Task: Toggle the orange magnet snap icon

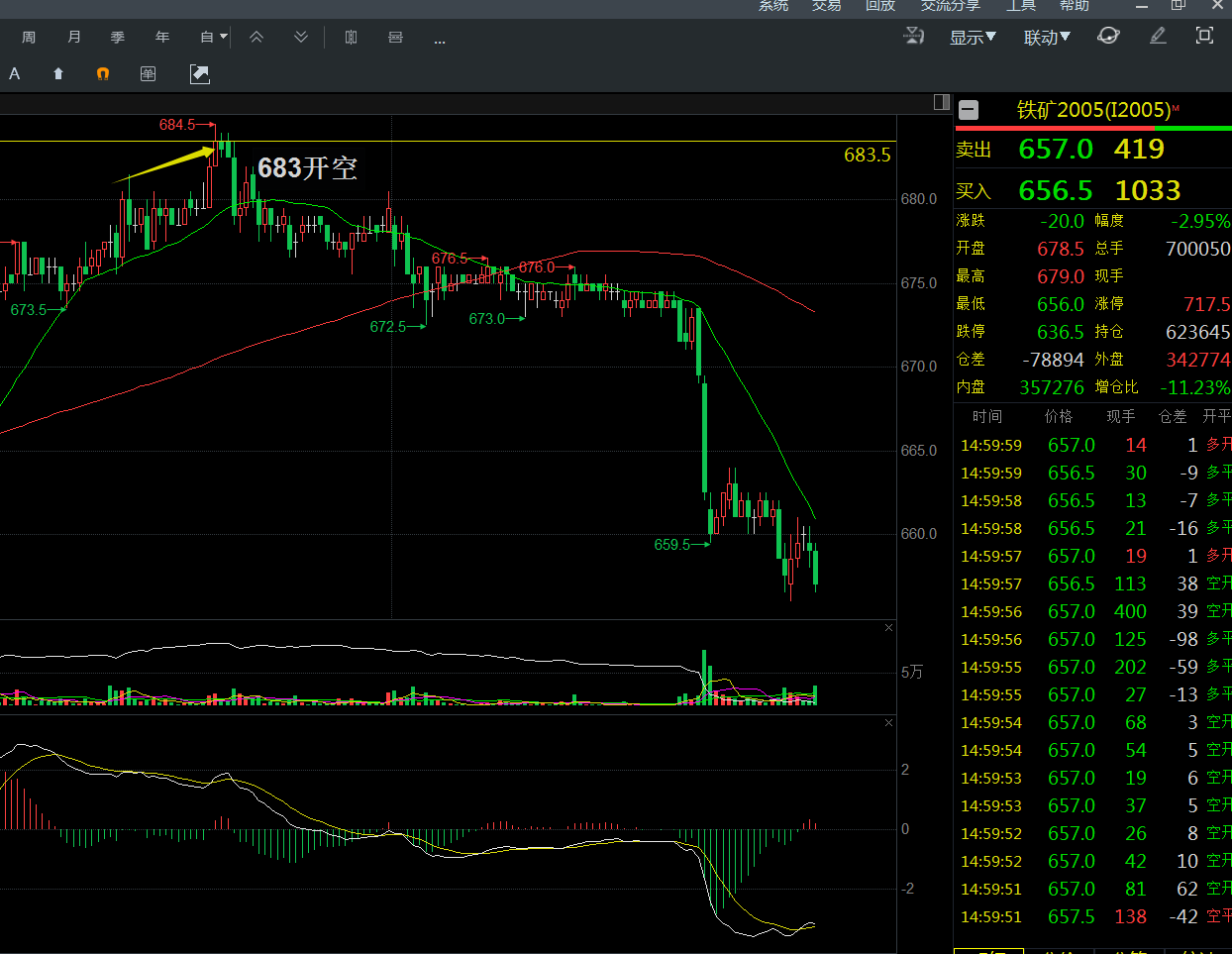Action: 103,73
